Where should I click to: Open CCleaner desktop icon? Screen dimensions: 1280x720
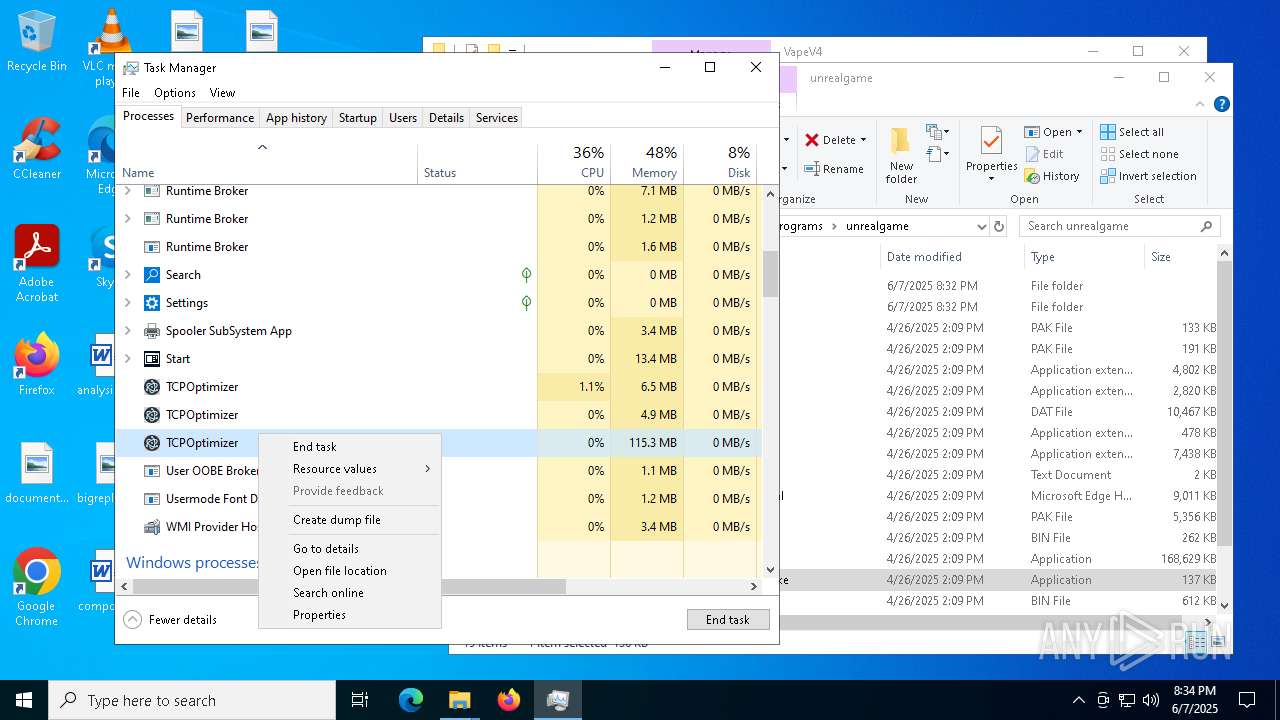pyautogui.click(x=36, y=149)
